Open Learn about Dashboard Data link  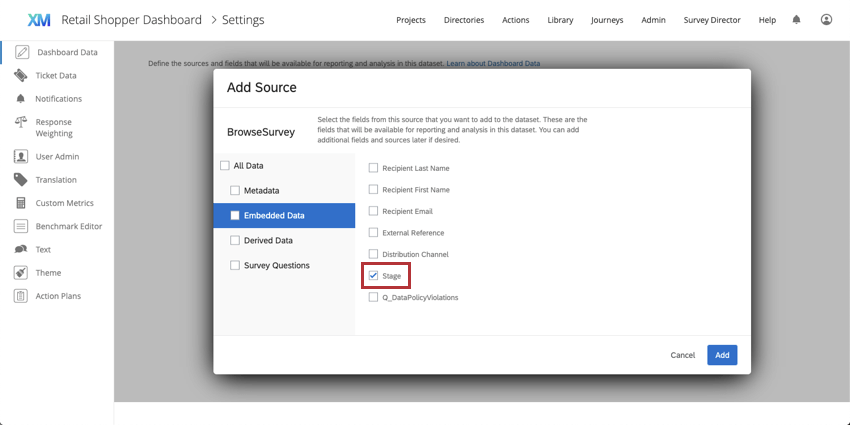click(x=493, y=63)
